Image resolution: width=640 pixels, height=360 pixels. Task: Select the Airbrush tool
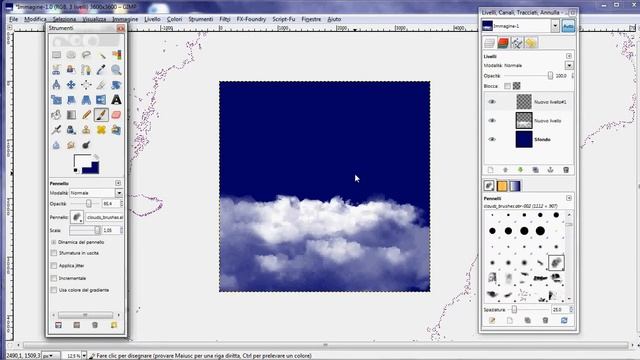(x=56, y=130)
